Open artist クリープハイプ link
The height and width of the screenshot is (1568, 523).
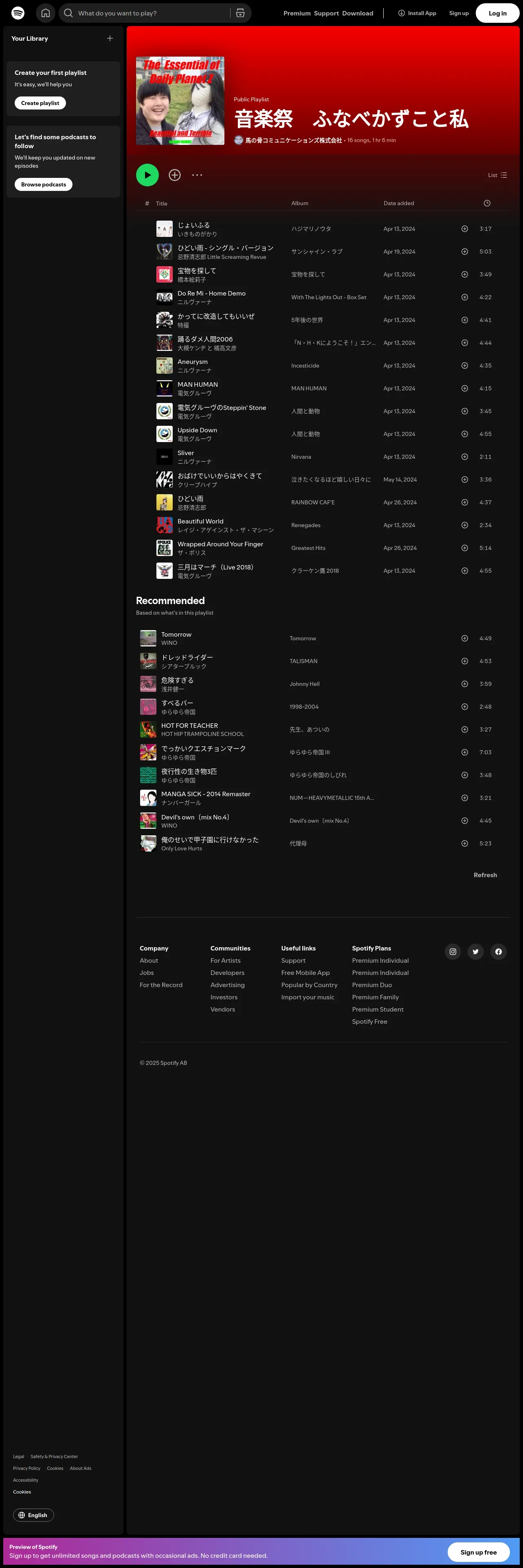coord(197,484)
